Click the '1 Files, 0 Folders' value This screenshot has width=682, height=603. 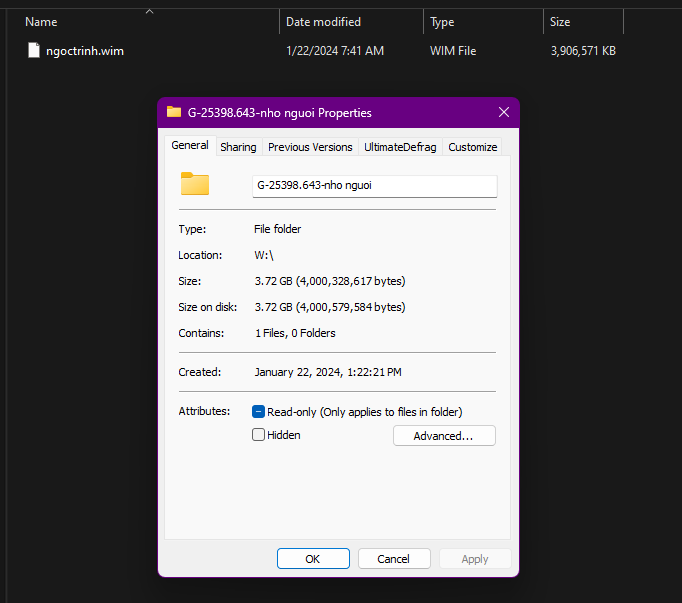(295, 333)
